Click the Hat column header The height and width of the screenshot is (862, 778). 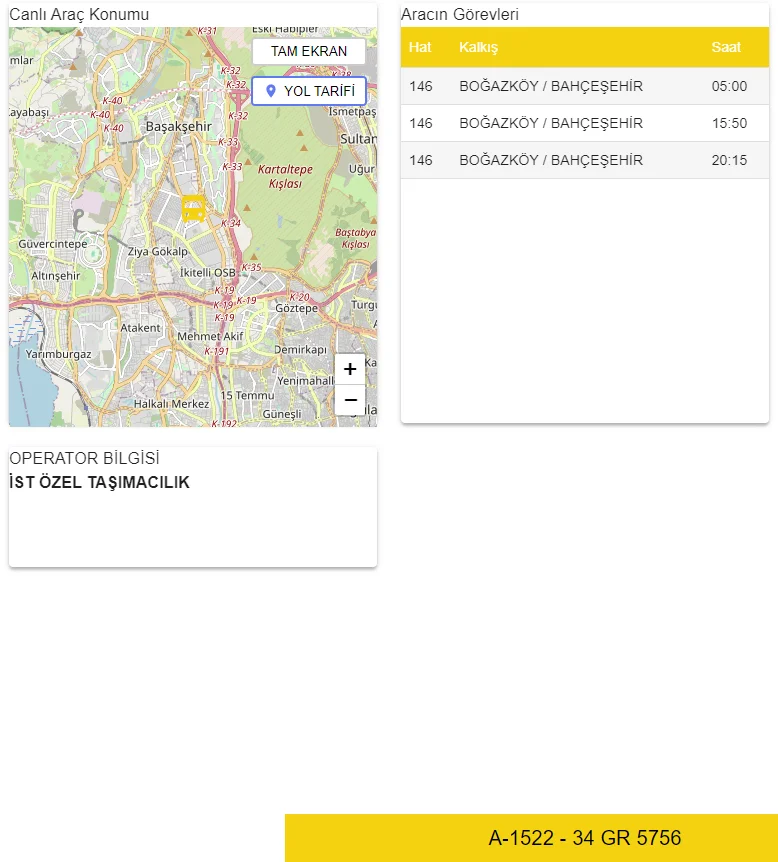click(x=420, y=47)
